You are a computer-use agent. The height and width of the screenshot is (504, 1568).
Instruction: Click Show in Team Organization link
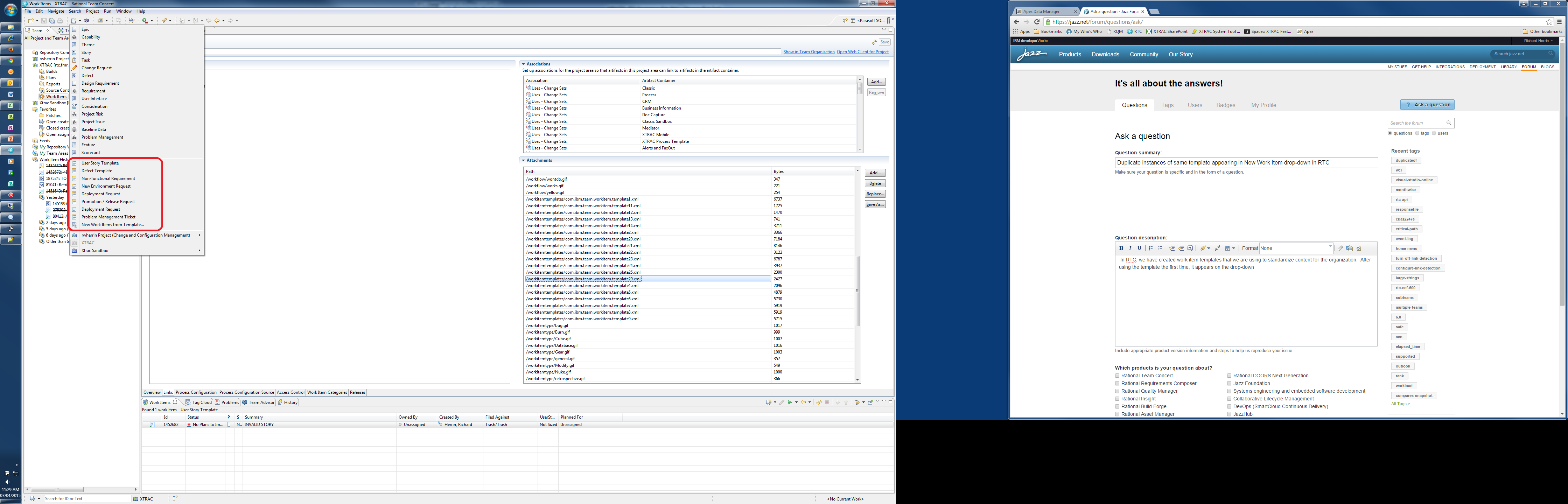point(808,52)
